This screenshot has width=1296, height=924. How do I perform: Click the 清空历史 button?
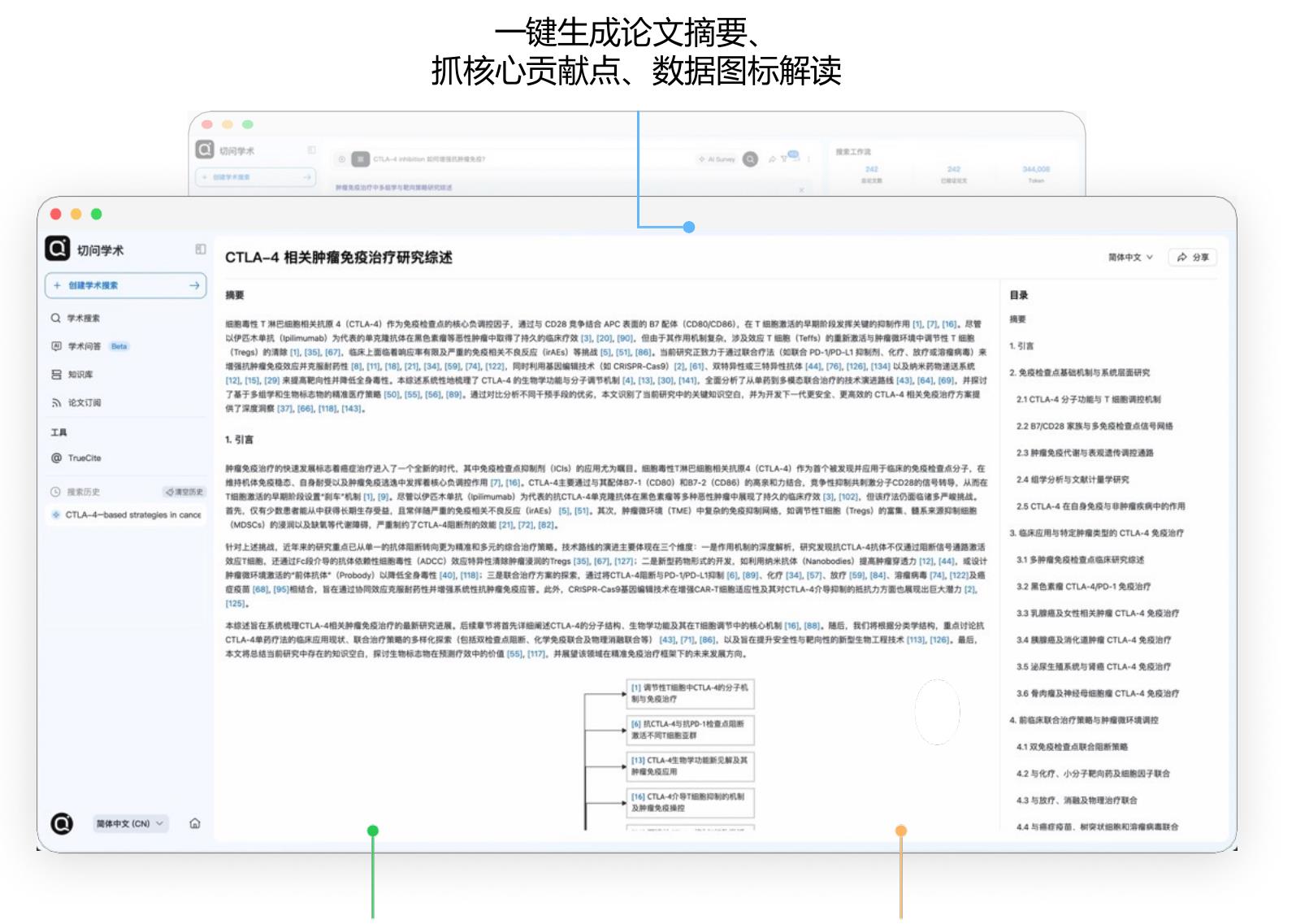tap(184, 492)
